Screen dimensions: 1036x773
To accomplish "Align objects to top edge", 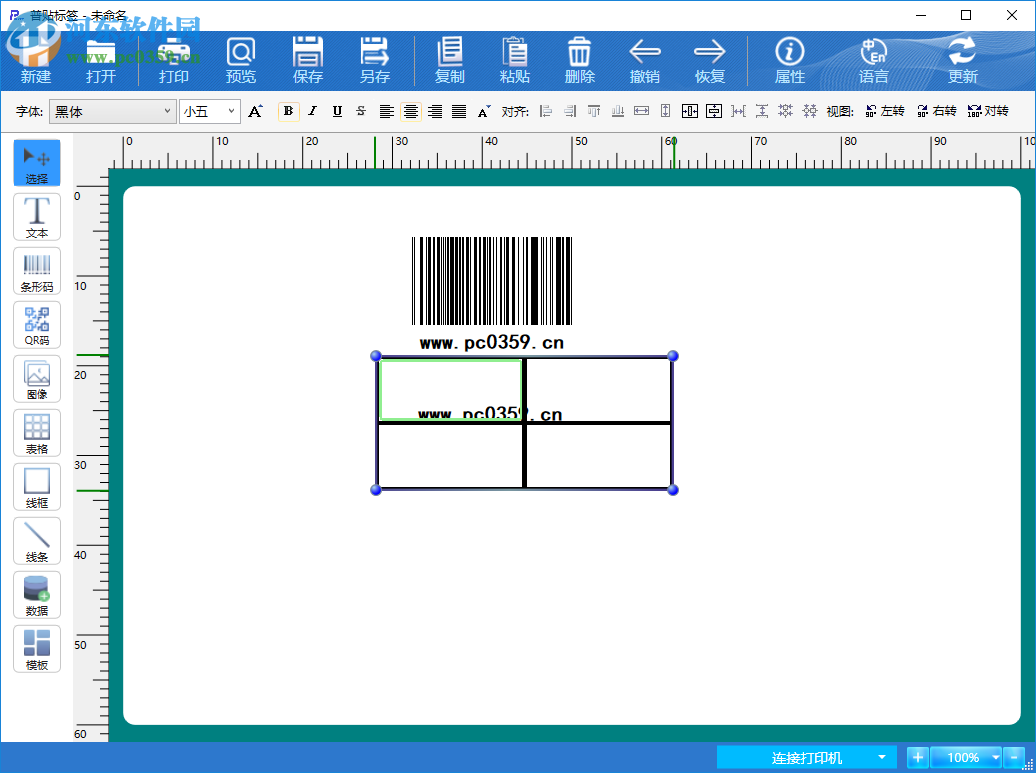I will point(594,111).
